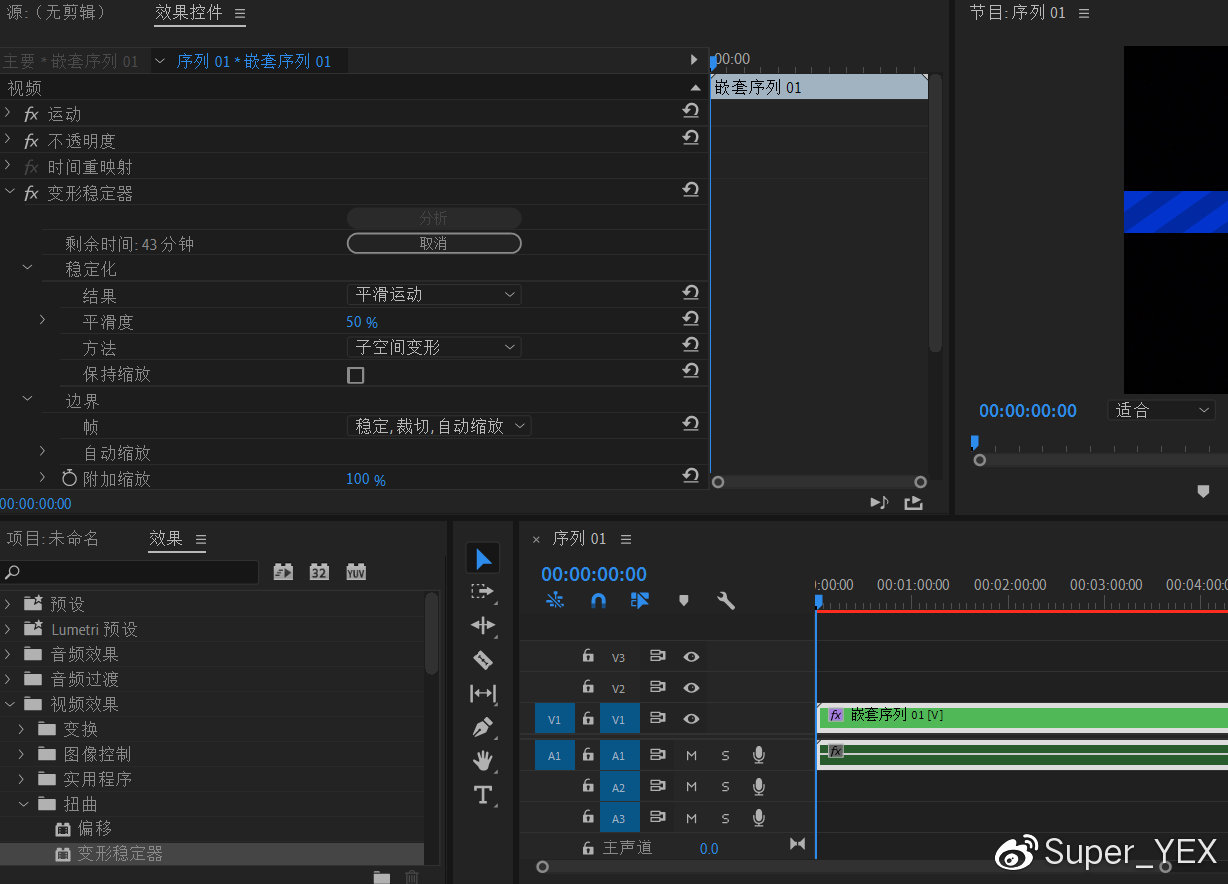Open timeline settings wrench icon
1228x884 pixels.
(x=727, y=601)
